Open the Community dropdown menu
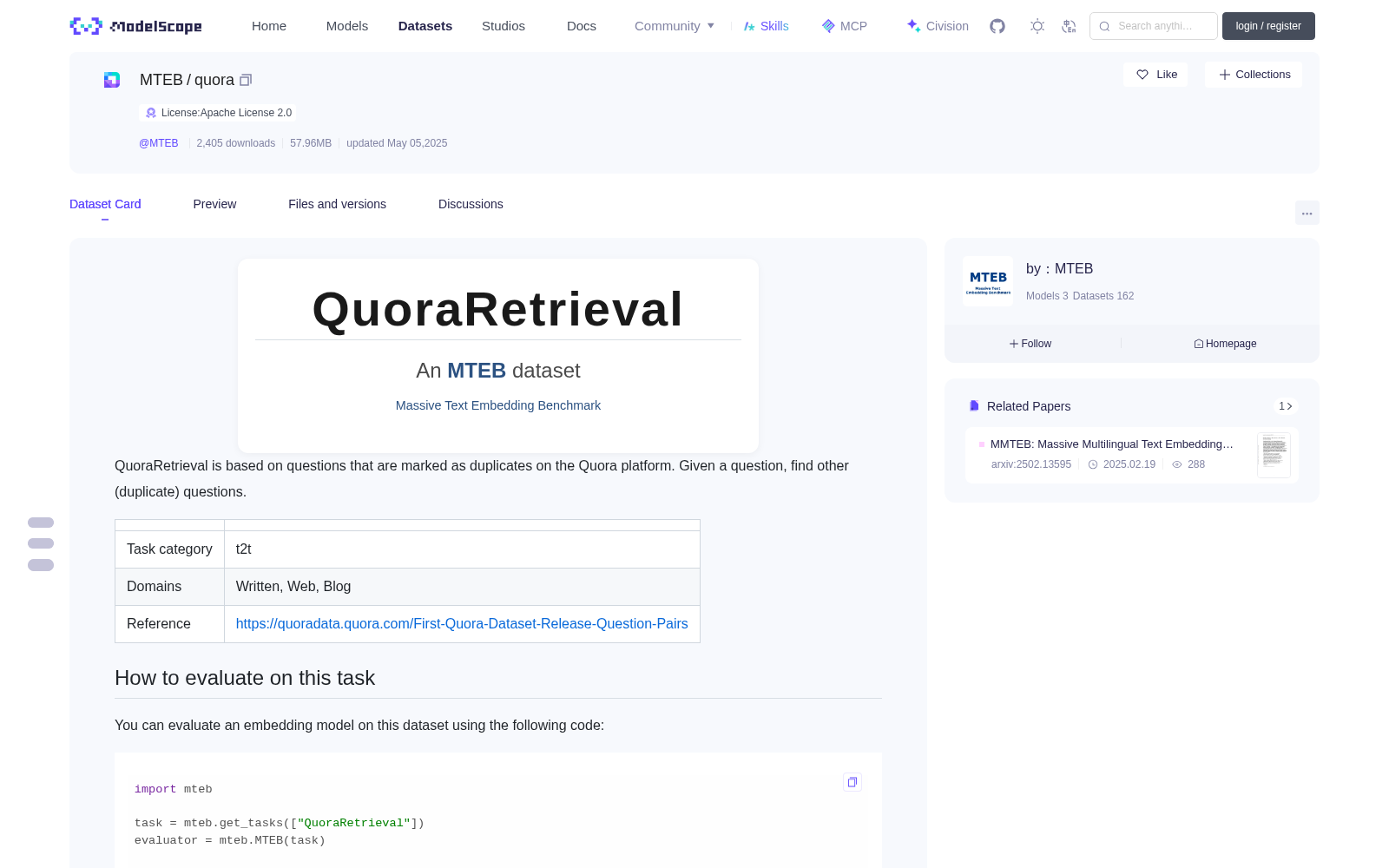Viewport: 1389px width, 868px height. point(675,26)
